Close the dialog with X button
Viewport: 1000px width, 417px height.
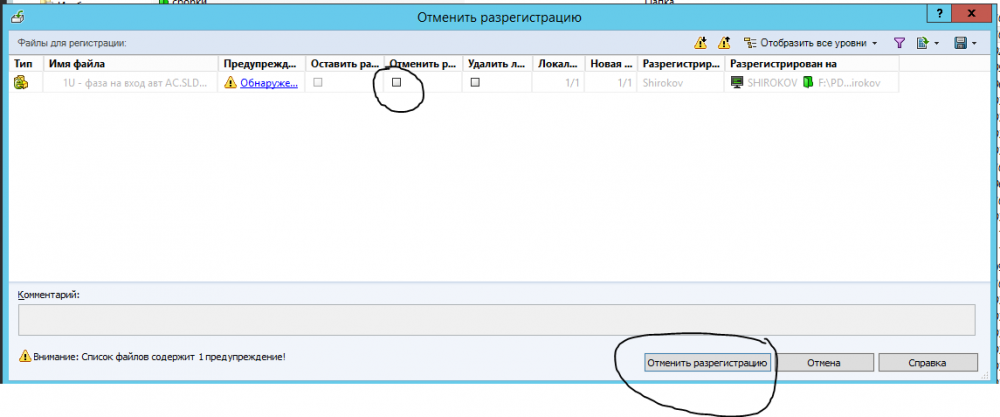click(972, 14)
